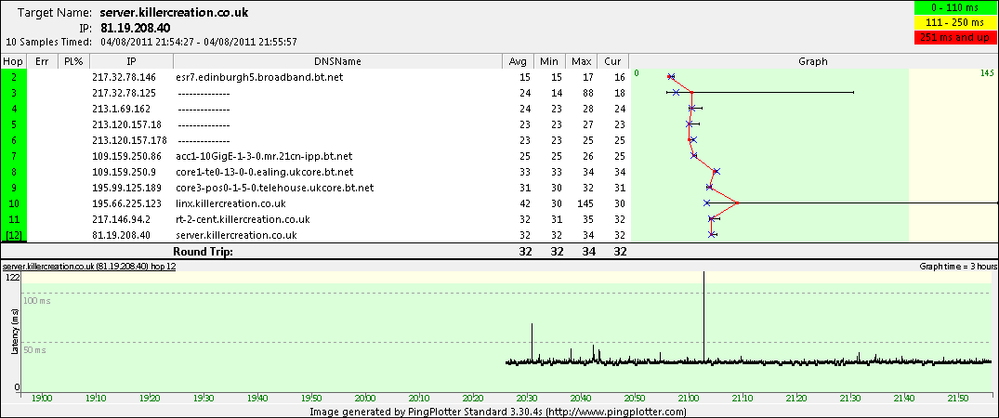Click IP address 109.159.250.86
Viewport: 999px width, 418px height.
pyautogui.click(x=127, y=156)
